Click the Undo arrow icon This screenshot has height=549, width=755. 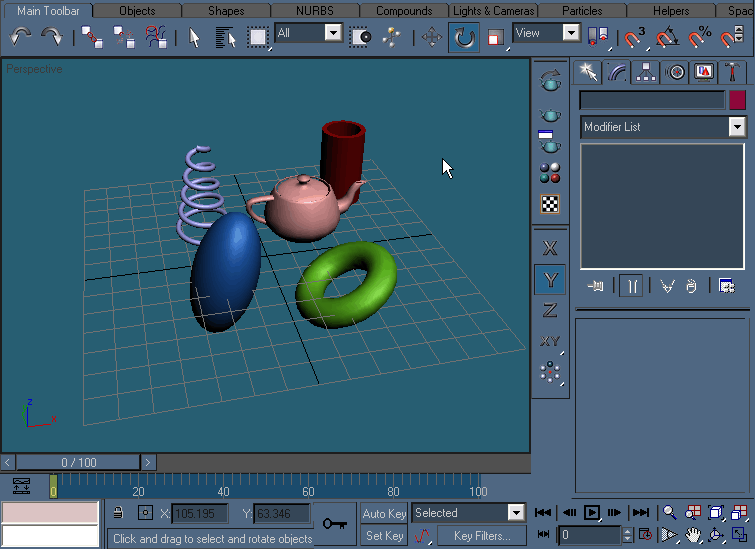[21, 37]
